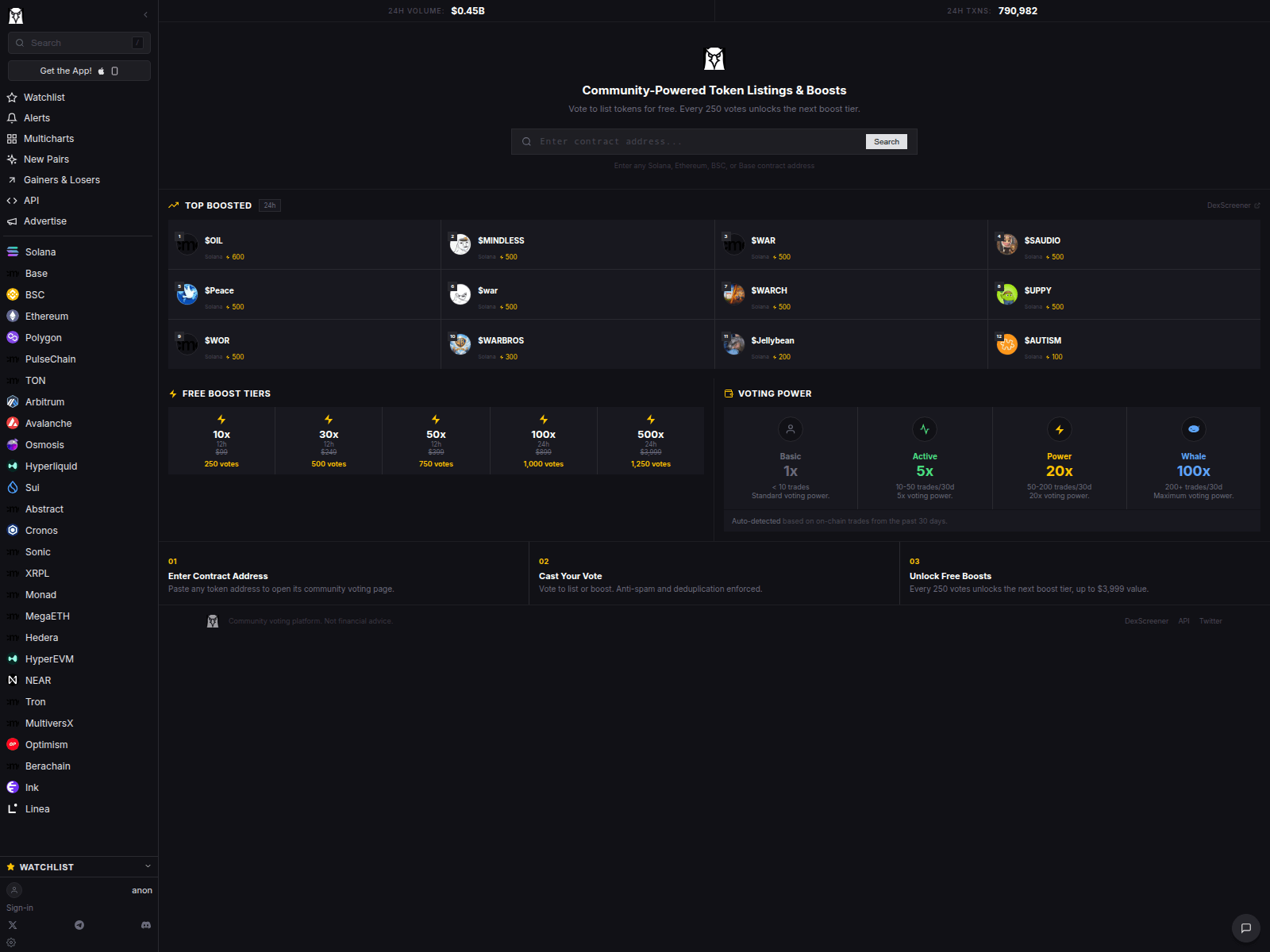
Task: Open the DexScreener link in the footer
Action: 1146,620
